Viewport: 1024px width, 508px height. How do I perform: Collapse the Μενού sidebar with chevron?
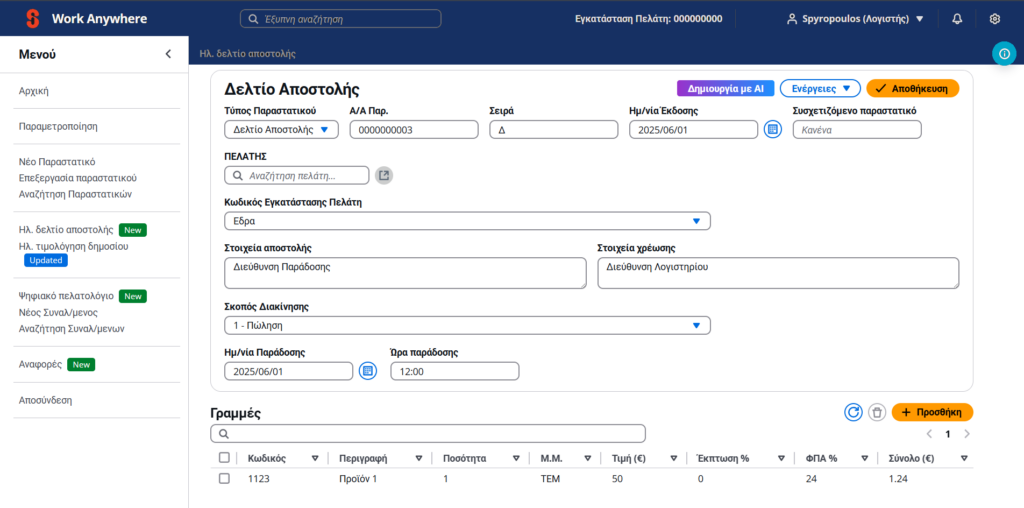(x=168, y=54)
